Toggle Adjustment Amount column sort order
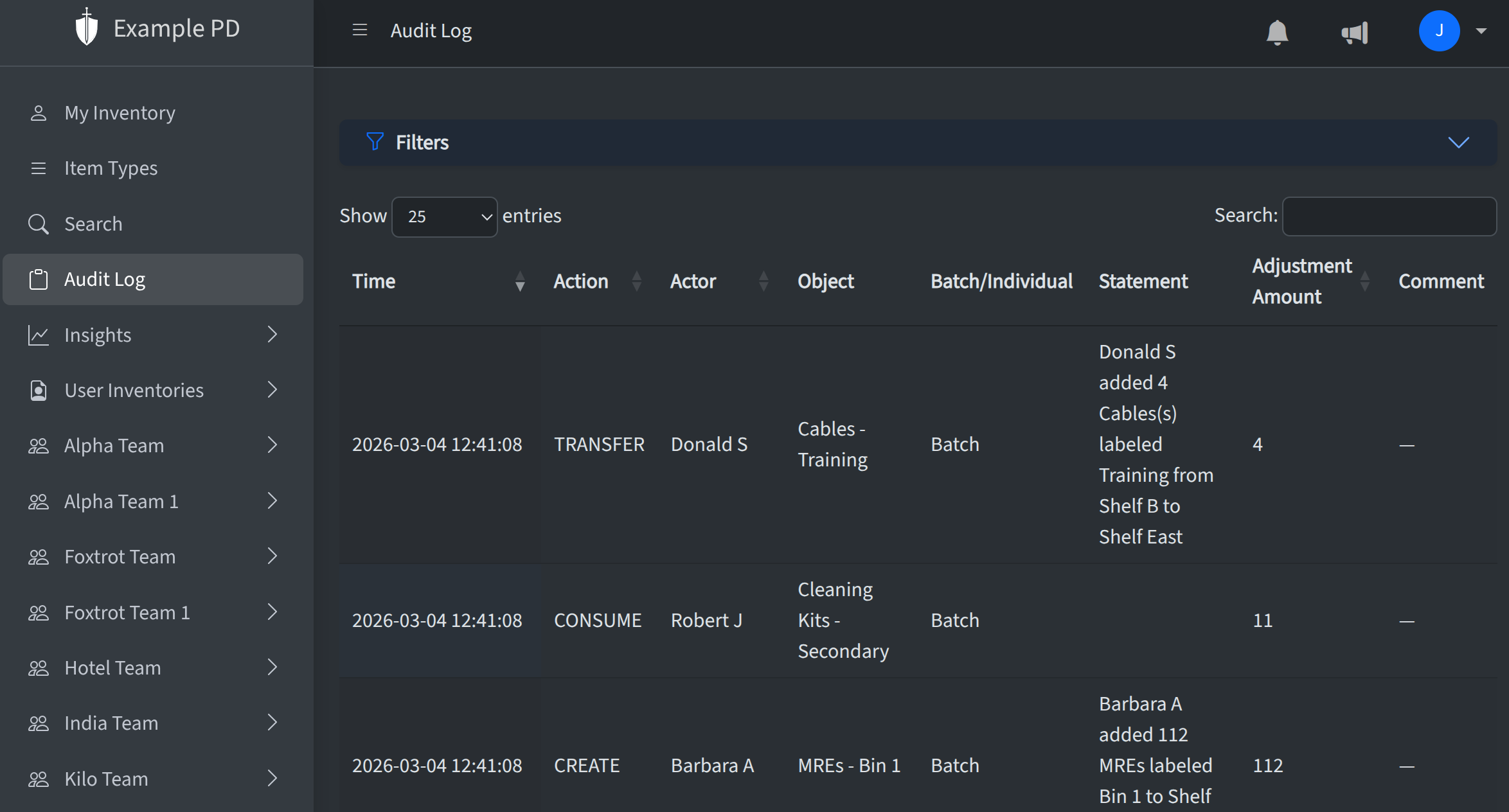 [x=1364, y=281]
